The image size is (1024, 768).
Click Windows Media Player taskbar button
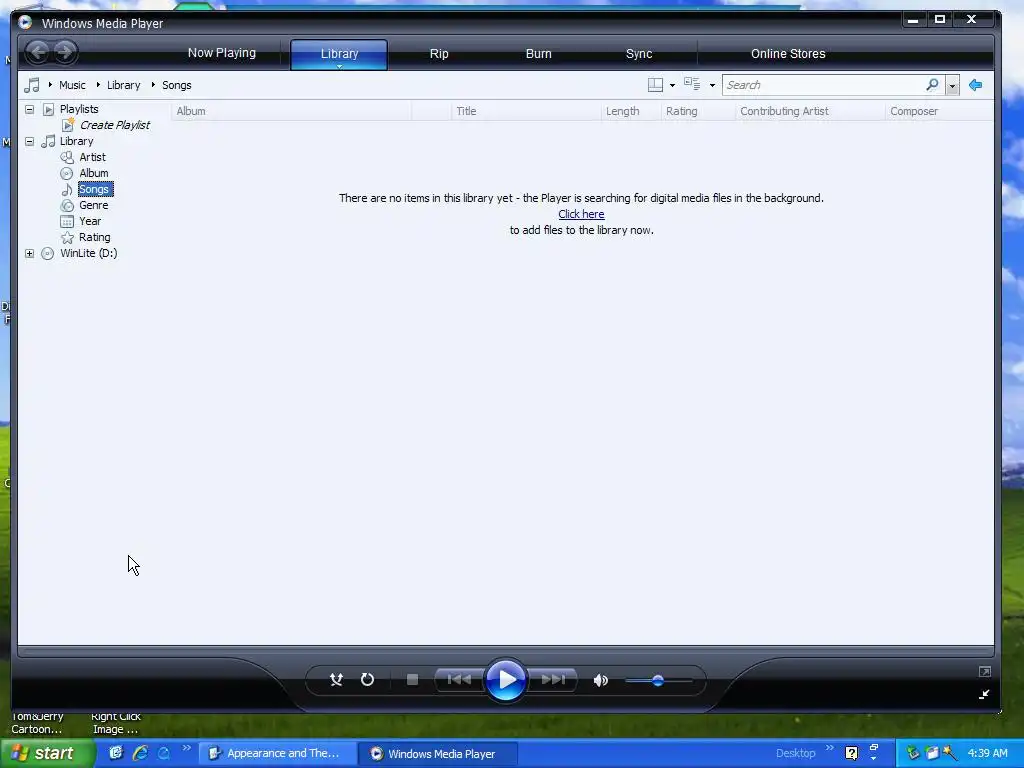point(439,754)
